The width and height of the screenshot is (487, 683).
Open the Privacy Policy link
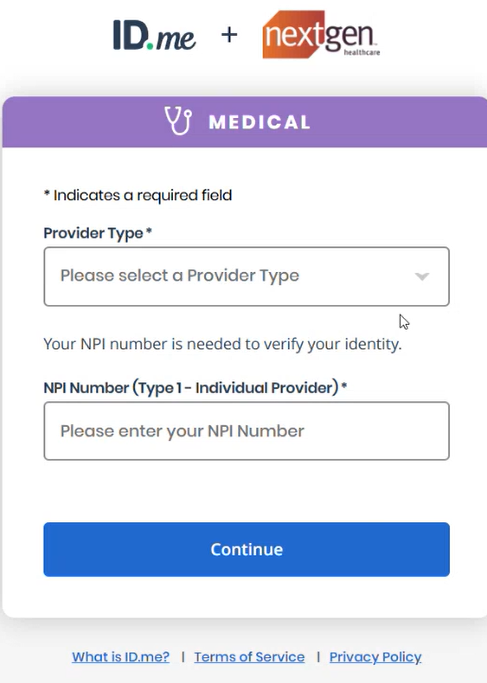375,657
